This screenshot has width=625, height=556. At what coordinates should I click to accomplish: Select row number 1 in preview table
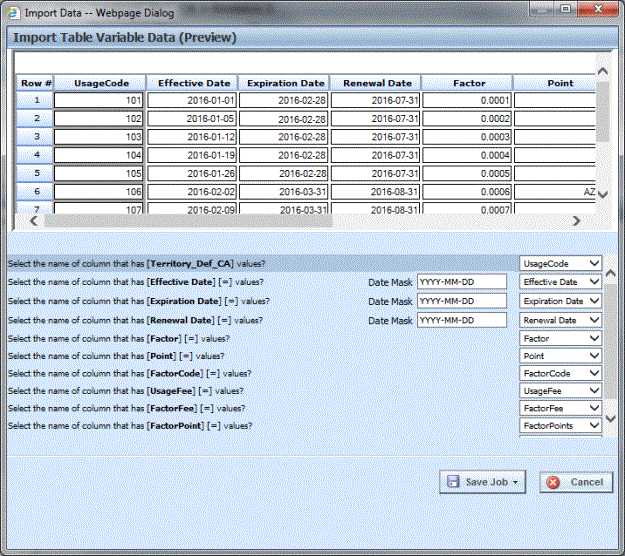[x=36, y=100]
